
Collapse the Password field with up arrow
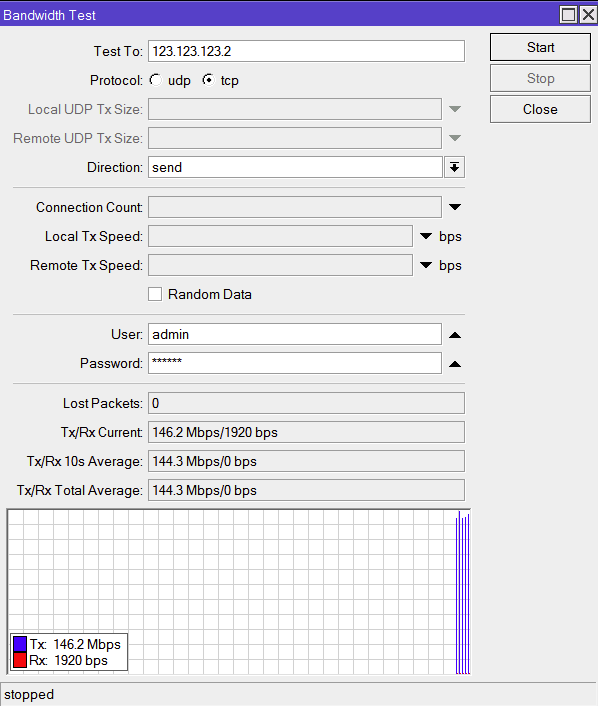(x=455, y=364)
